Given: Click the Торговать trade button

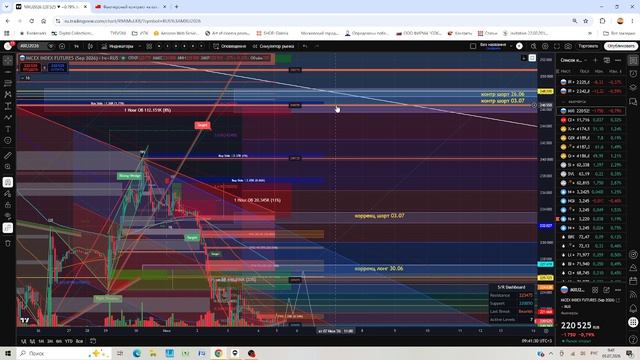Looking at the screenshot, I should [588, 46].
